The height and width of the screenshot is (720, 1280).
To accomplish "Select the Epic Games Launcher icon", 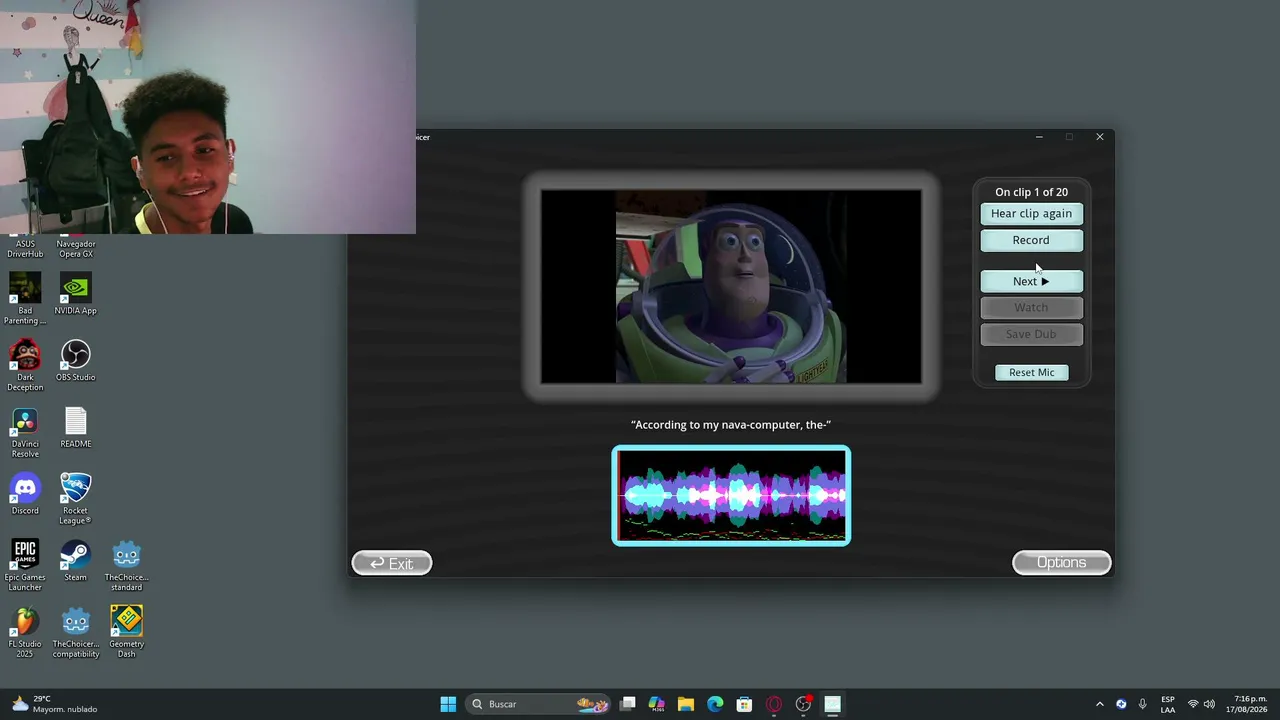I will (25, 566).
